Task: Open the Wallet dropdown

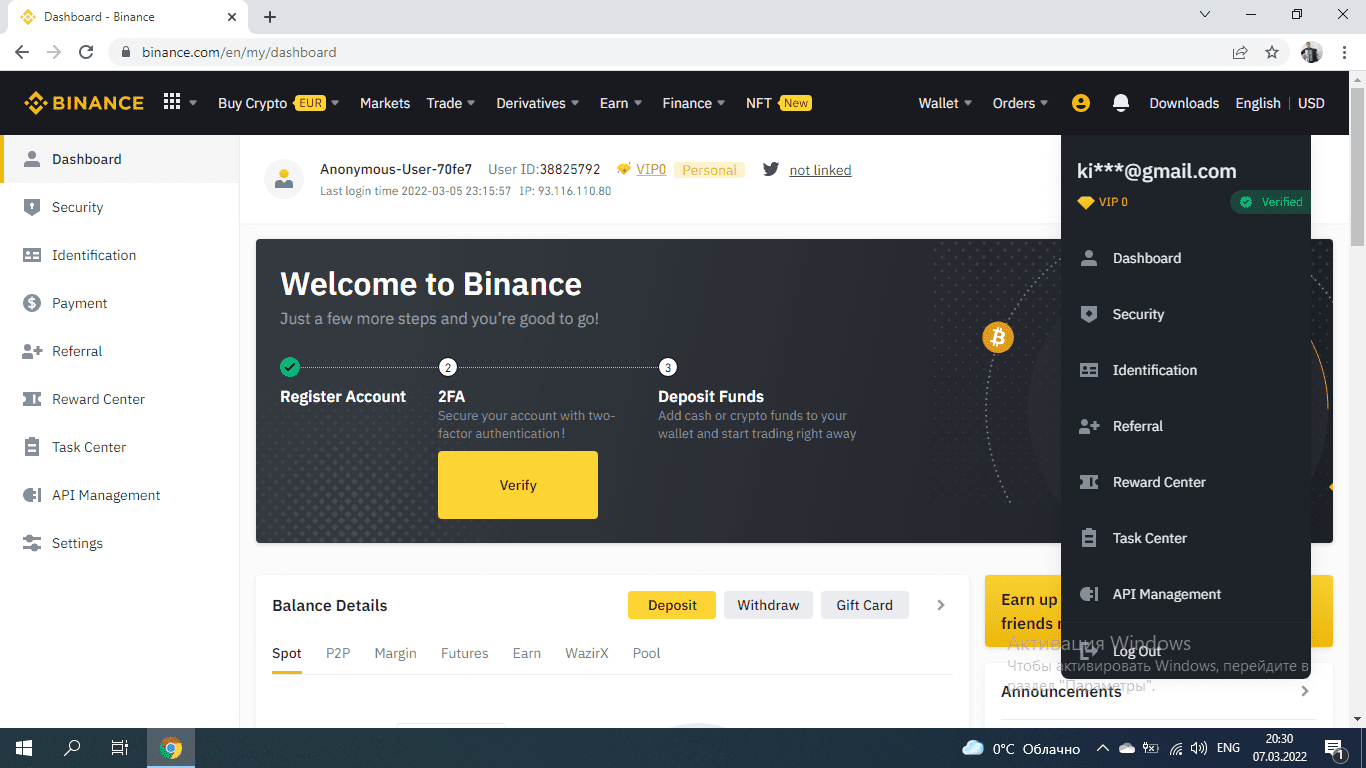Action: 946,103
